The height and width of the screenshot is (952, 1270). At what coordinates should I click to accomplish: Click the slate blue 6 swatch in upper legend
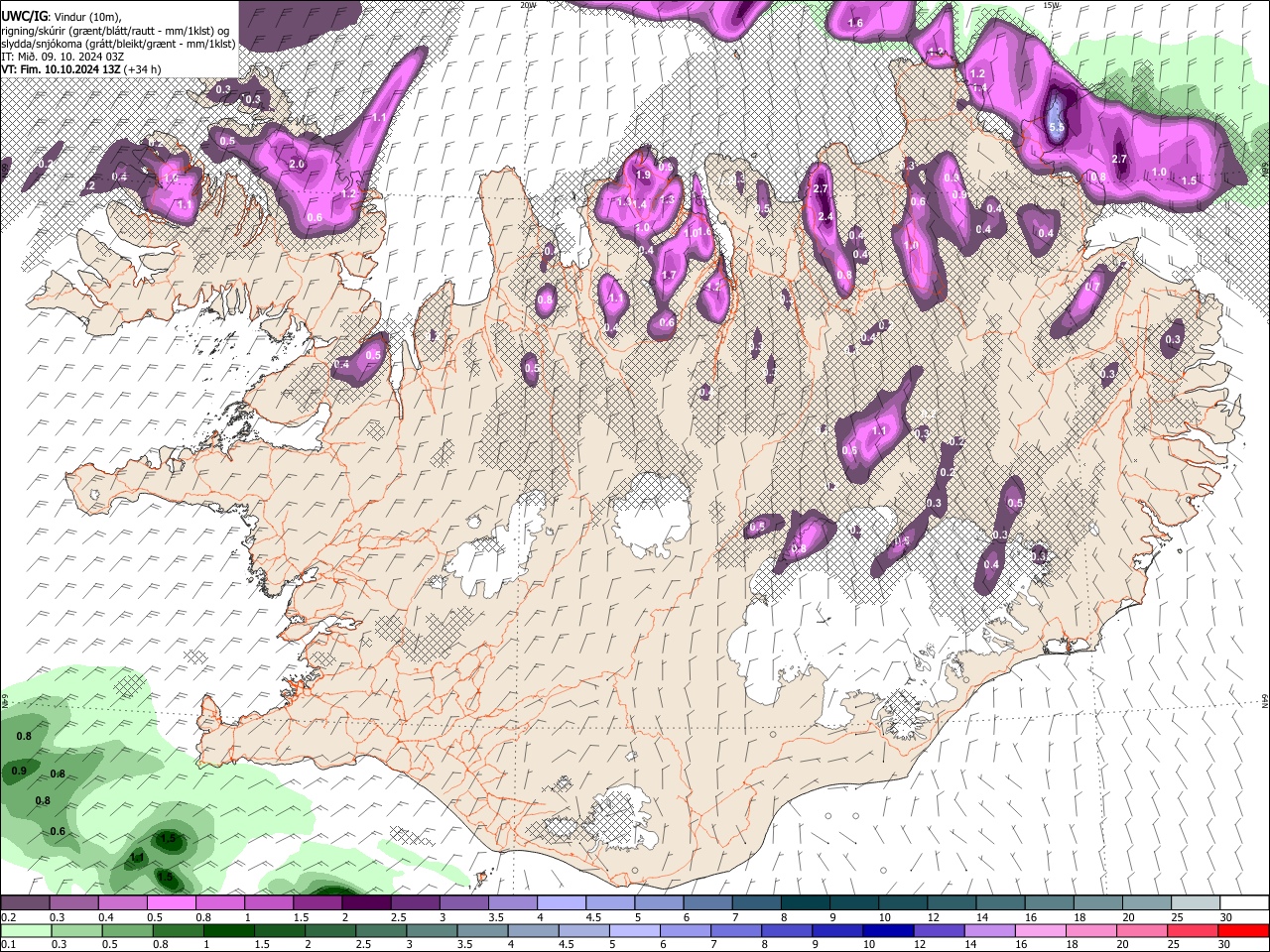707,903
